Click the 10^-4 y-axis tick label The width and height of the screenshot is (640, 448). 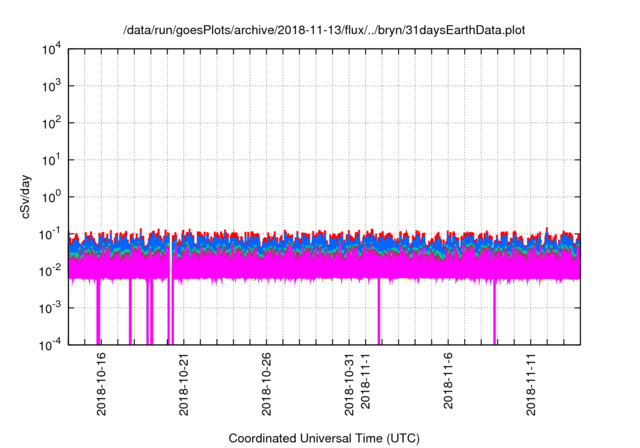51,345
